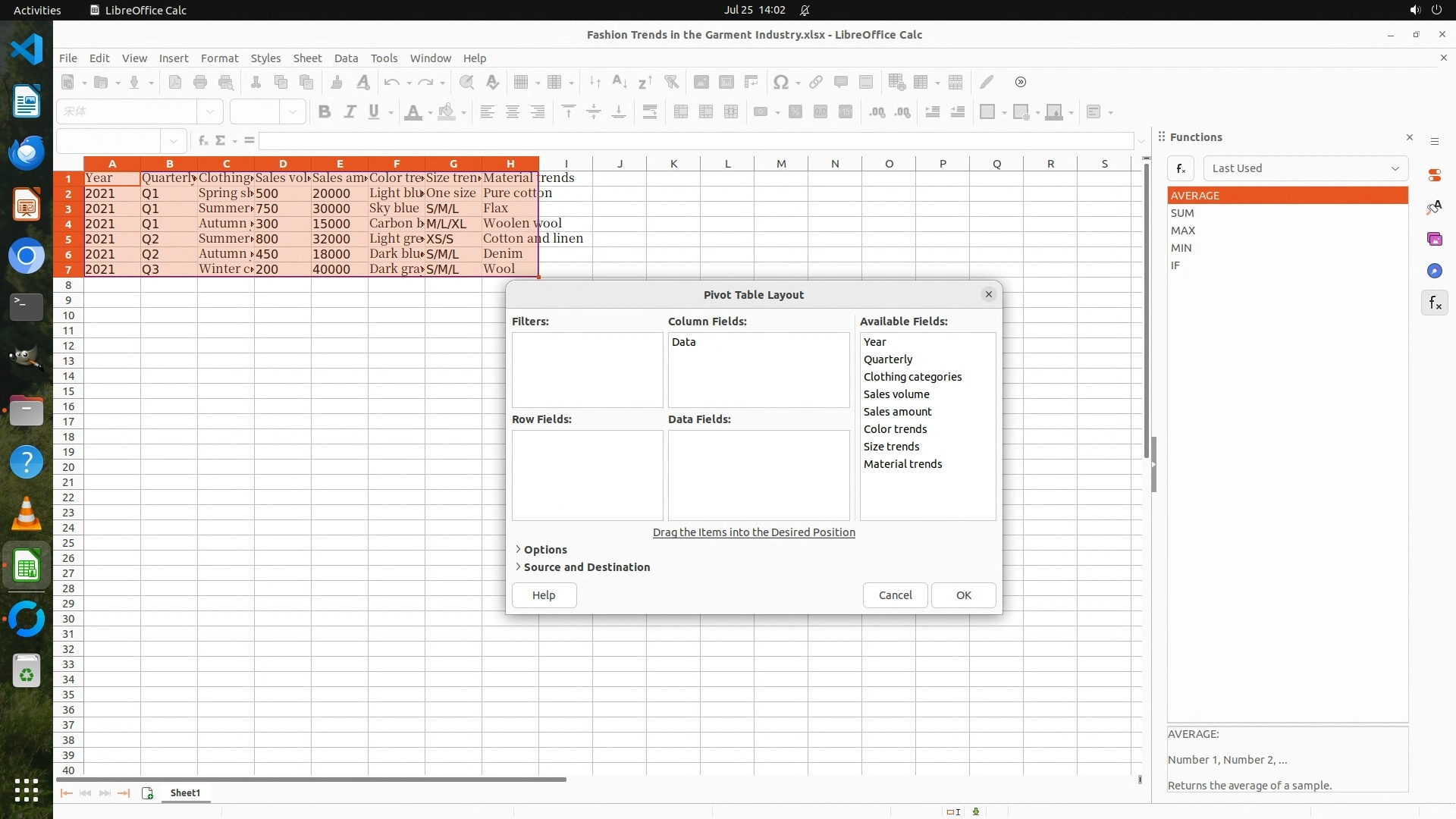Open the sidebar Styles deck
This screenshot has height=819, width=1456.
[x=1434, y=207]
